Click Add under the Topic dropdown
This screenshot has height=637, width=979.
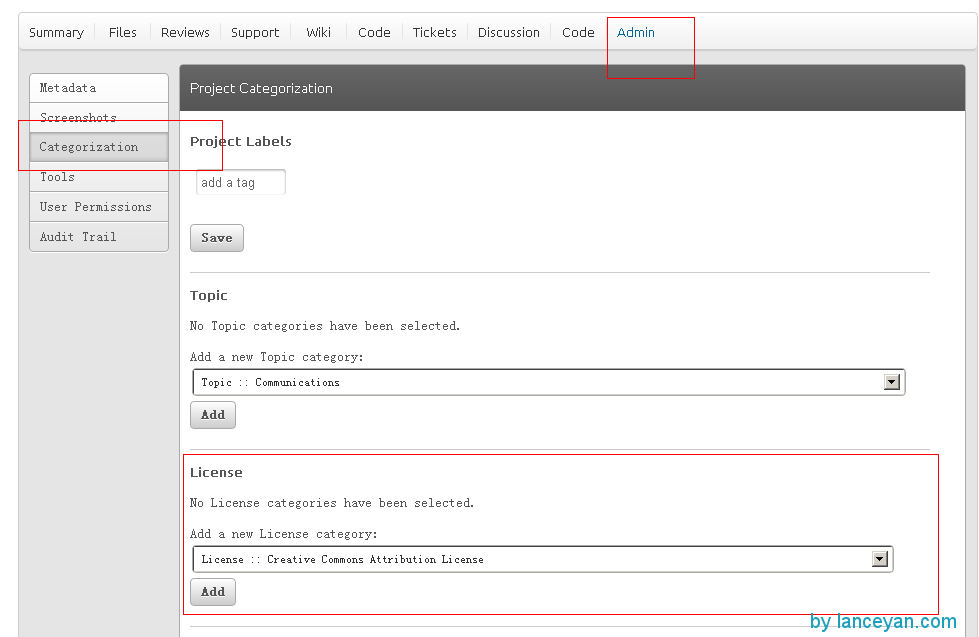point(212,415)
